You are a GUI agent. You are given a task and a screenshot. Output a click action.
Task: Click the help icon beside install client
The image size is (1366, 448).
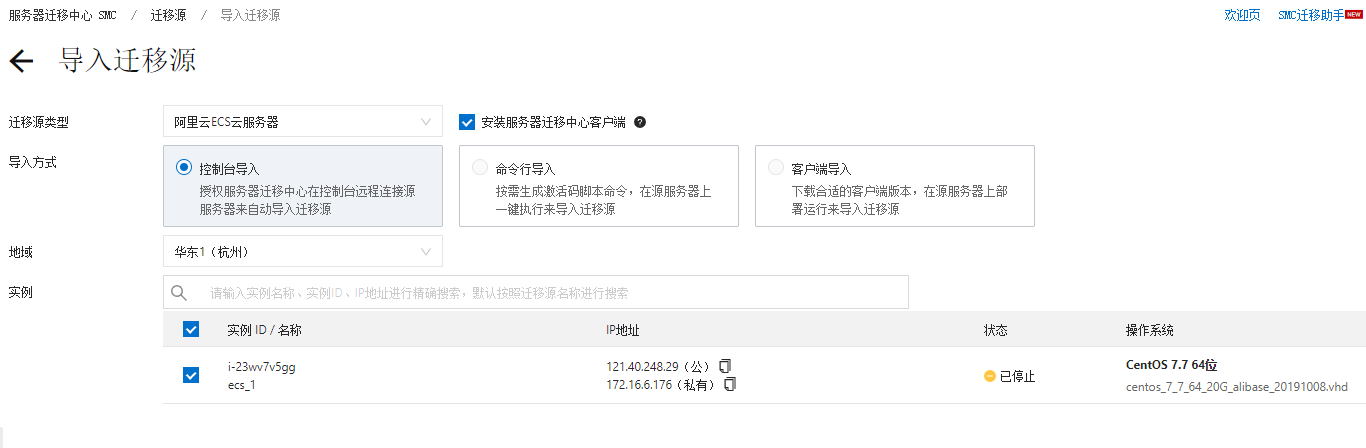coord(640,122)
